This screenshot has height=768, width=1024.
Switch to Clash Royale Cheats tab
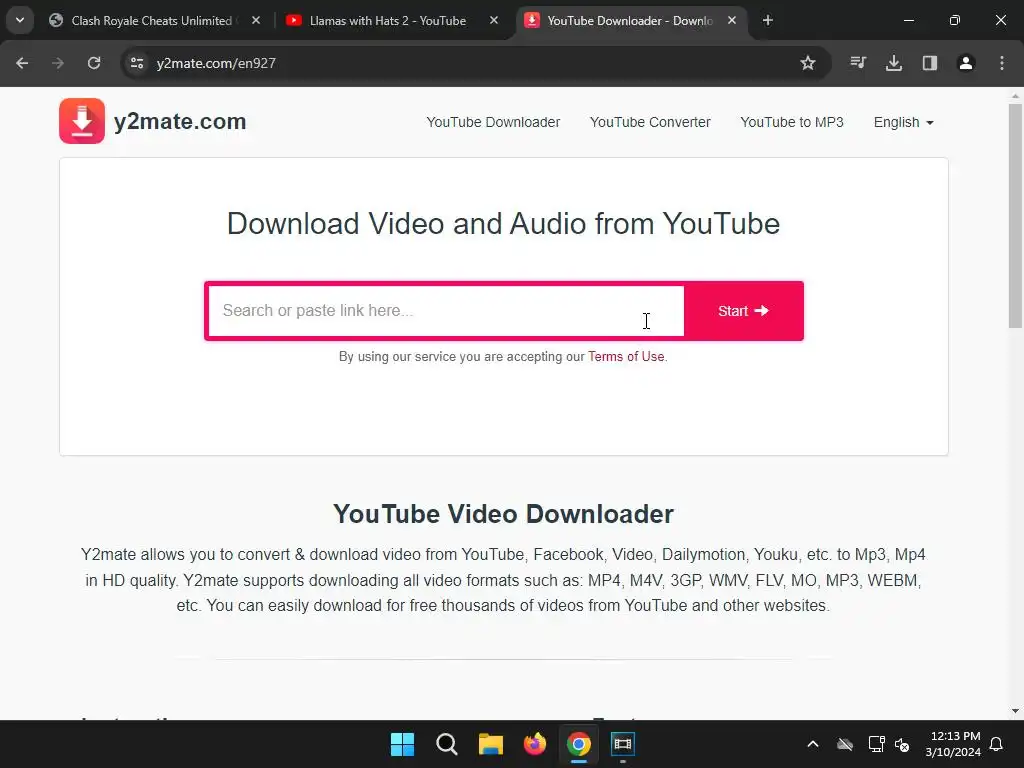pos(152,20)
